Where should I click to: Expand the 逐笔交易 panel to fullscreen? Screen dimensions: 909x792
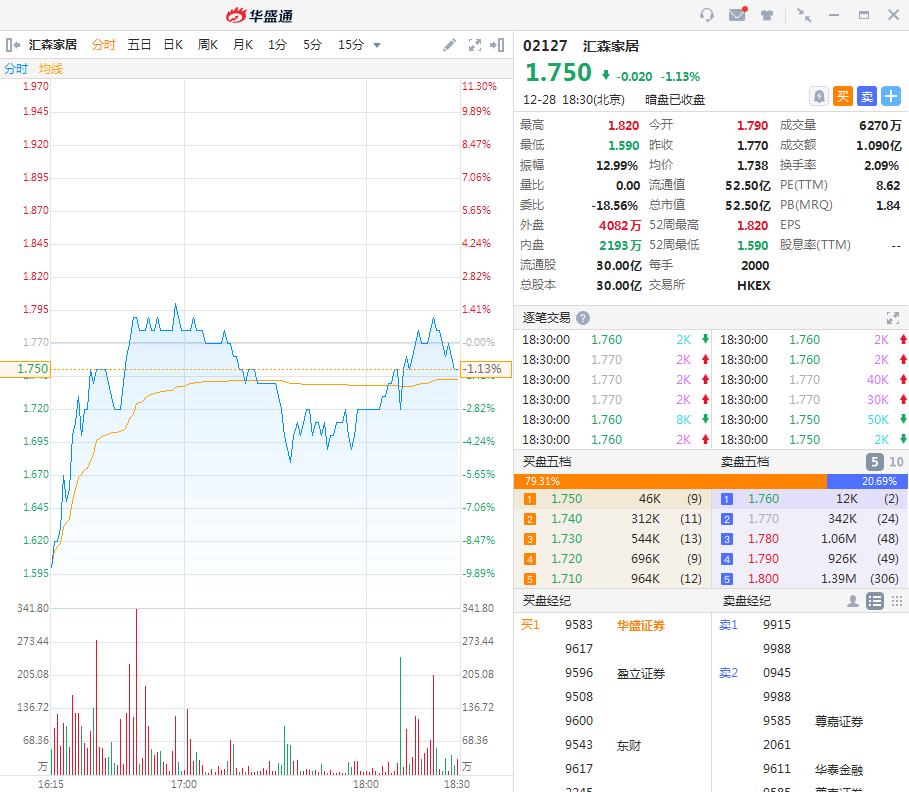coord(893,318)
